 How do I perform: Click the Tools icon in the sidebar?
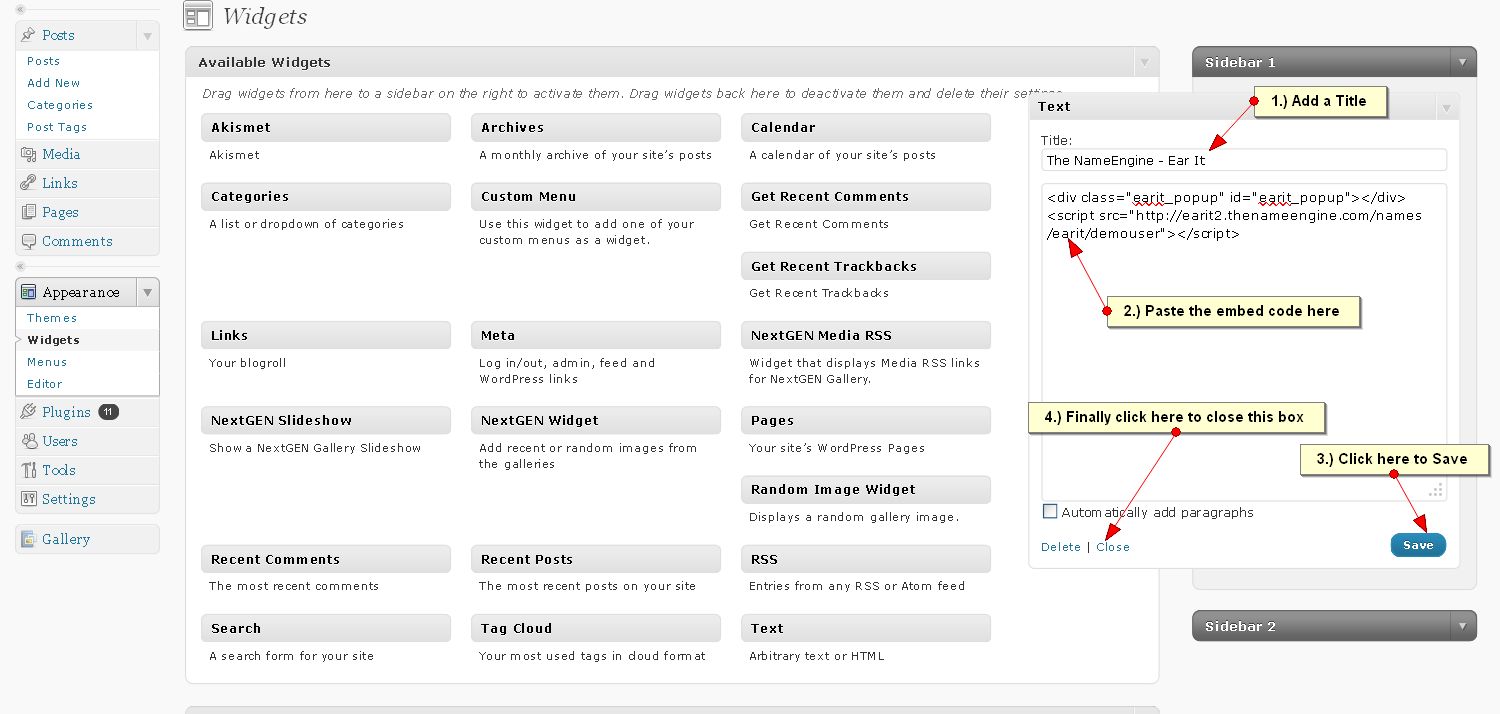click(x=28, y=470)
